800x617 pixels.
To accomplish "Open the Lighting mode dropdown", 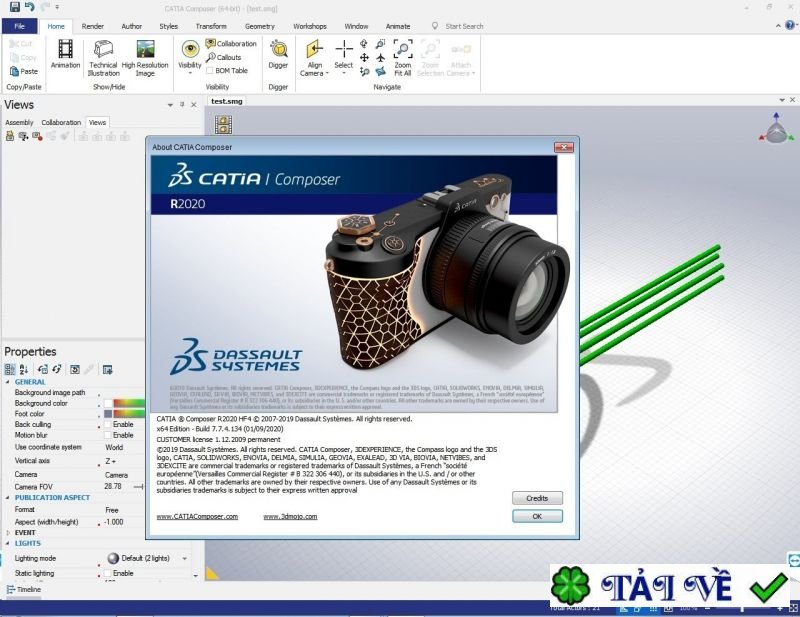I will (x=184, y=558).
